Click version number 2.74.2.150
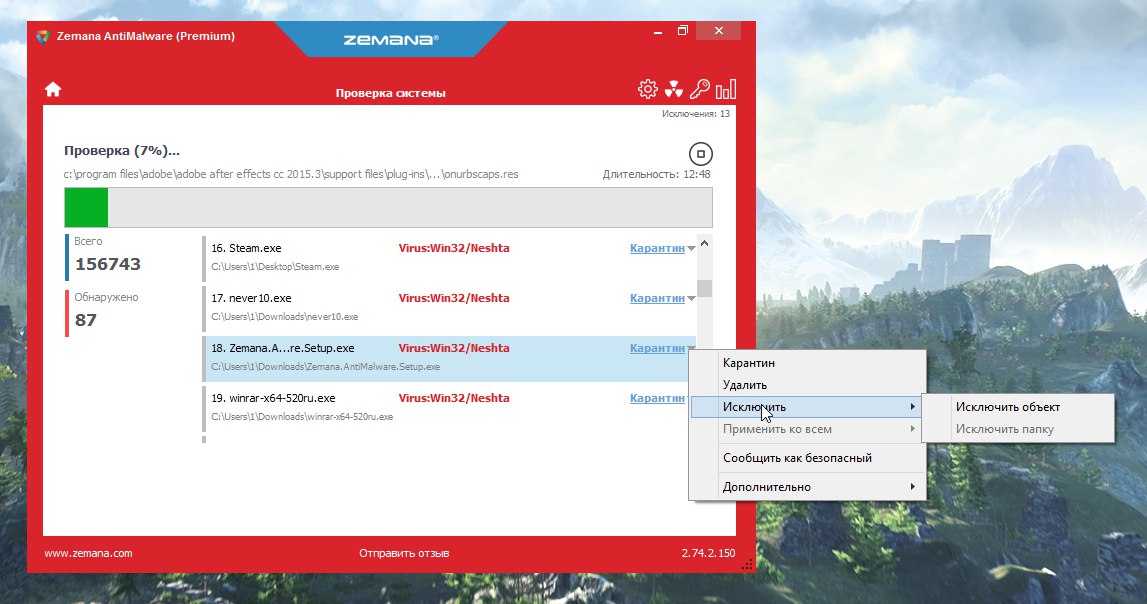The height and width of the screenshot is (604, 1147). [x=708, y=554]
